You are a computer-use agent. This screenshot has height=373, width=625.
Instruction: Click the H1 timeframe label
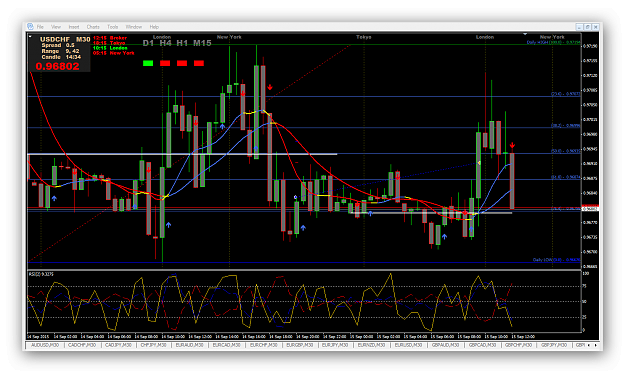(182, 43)
